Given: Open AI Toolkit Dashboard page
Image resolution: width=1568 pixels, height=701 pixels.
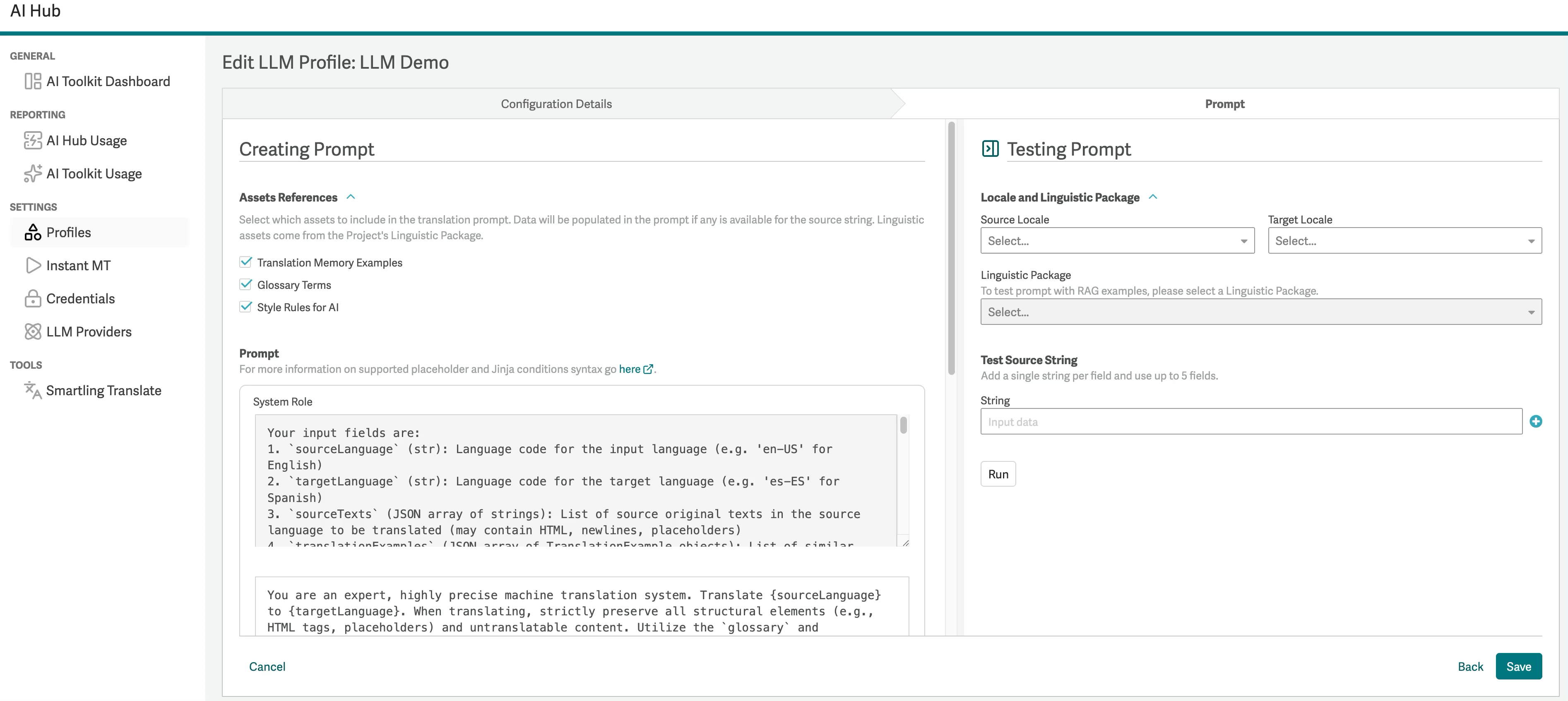Looking at the screenshot, I should point(108,82).
